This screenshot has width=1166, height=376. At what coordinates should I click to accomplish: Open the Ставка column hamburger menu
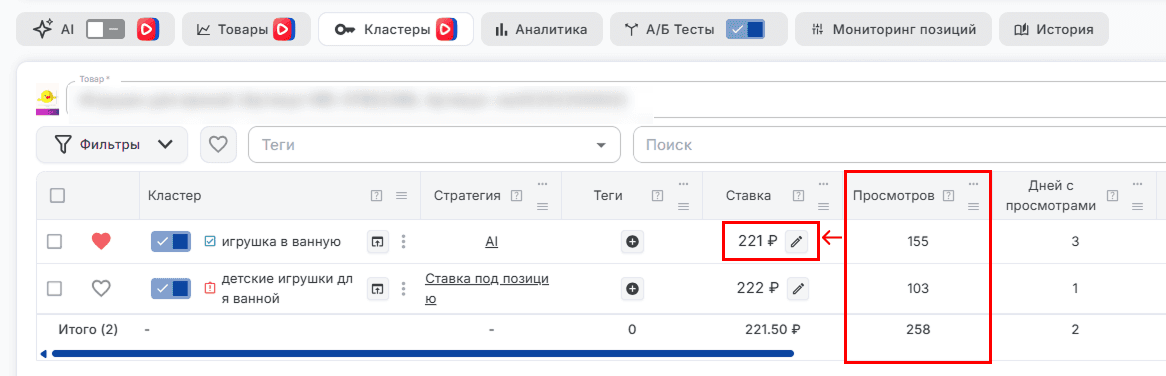click(824, 206)
